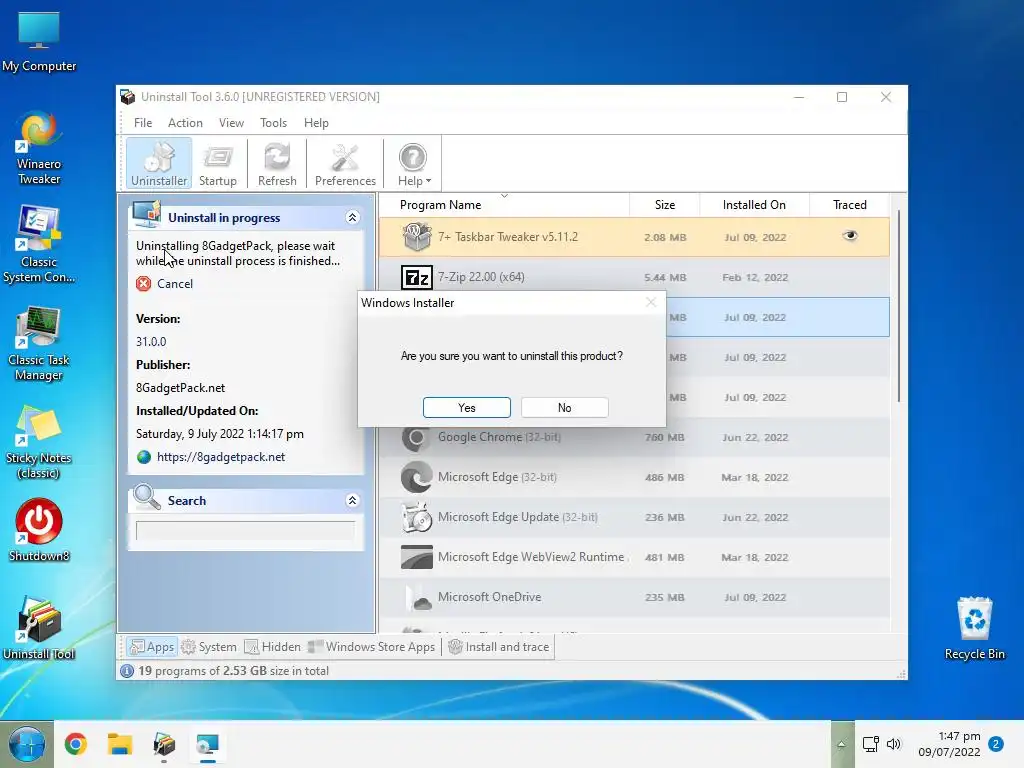Click the program list vertical scrollbar
The width and height of the screenshot is (1024, 768).
pyautogui.click(x=899, y=307)
